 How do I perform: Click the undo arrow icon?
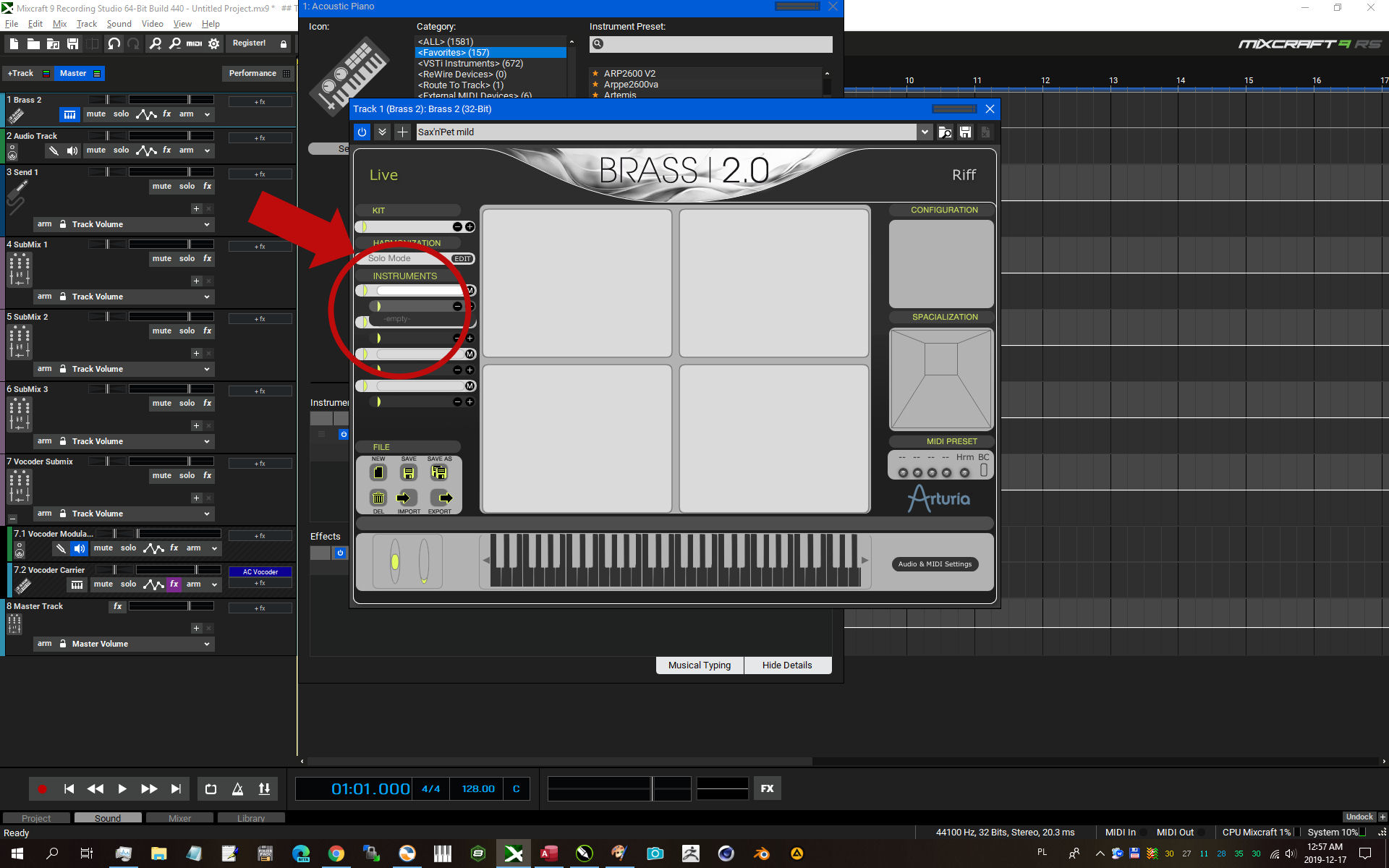point(114,44)
